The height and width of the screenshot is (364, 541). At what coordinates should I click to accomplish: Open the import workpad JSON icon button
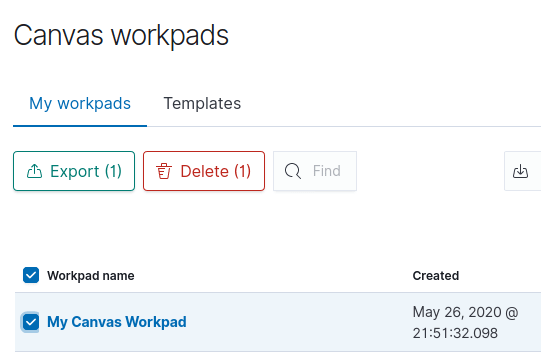click(x=520, y=171)
